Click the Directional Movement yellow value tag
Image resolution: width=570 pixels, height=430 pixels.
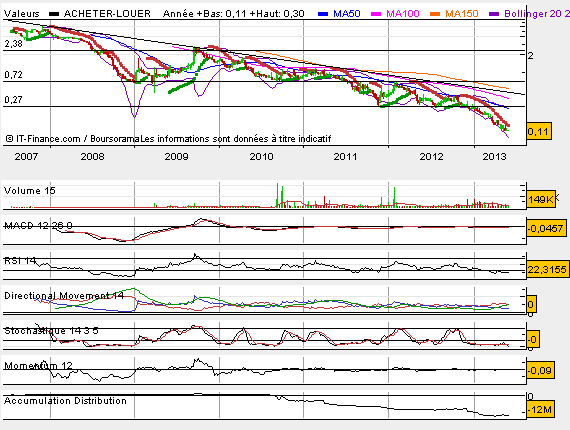[x=531, y=304]
